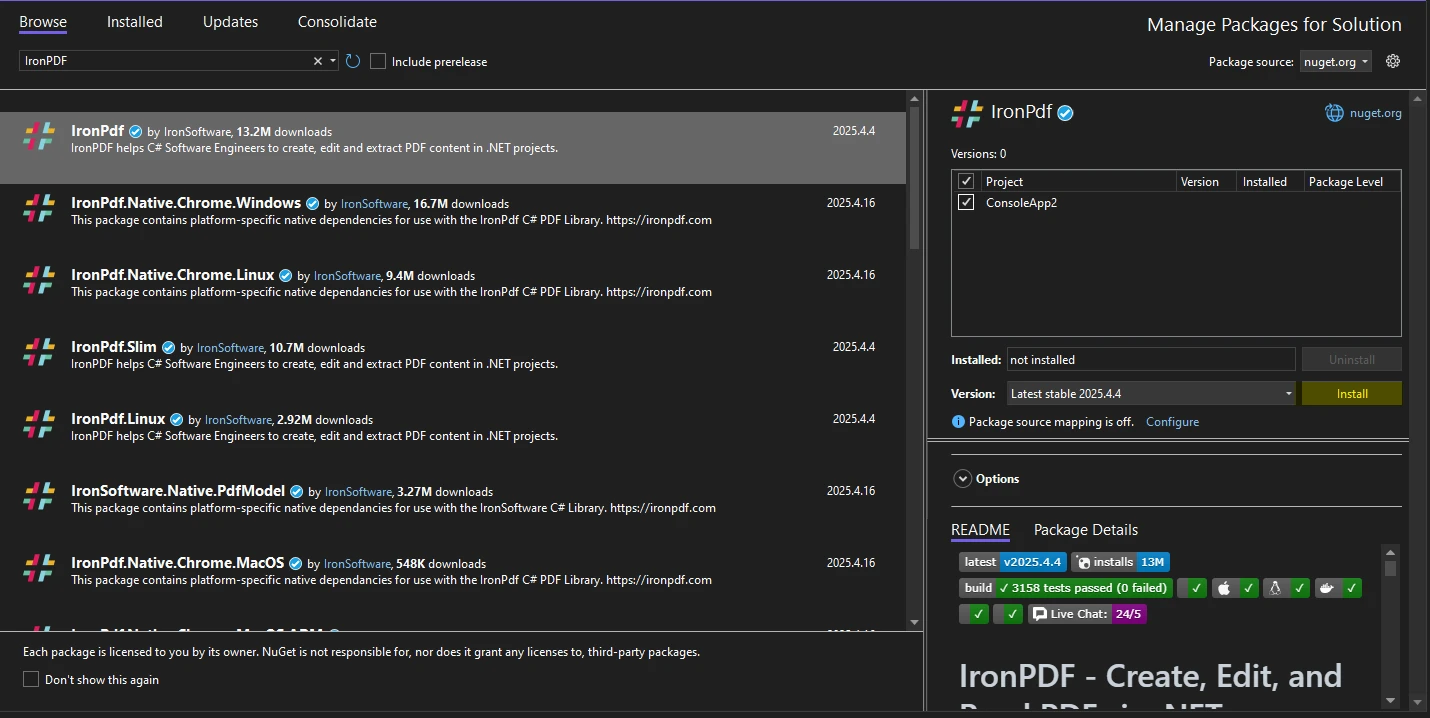1430x718 pixels.
Task: Select the IronPdf.Slim package icon
Action: coord(39,354)
